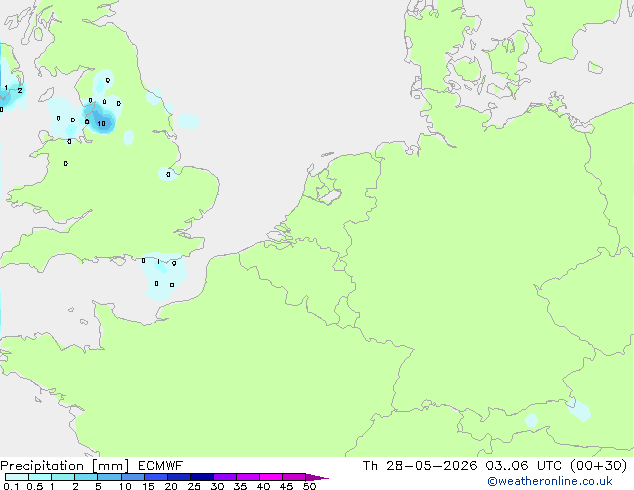Click the Precipitation [mm] title label
This screenshot has width=634, height=490.
[65, 466]
